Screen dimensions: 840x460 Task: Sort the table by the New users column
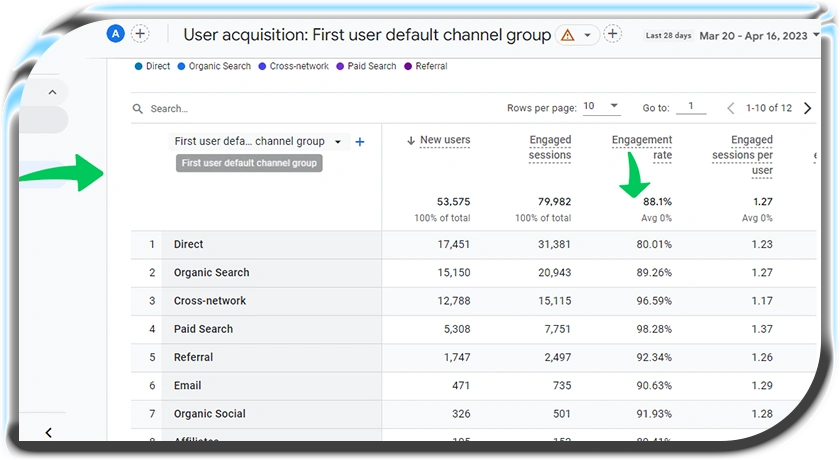[x=444, y=141]
